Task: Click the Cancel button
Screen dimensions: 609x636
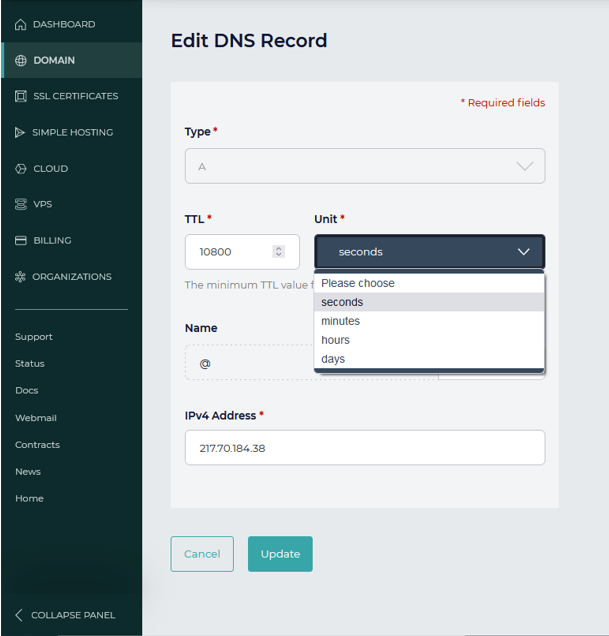Action: 202,554
